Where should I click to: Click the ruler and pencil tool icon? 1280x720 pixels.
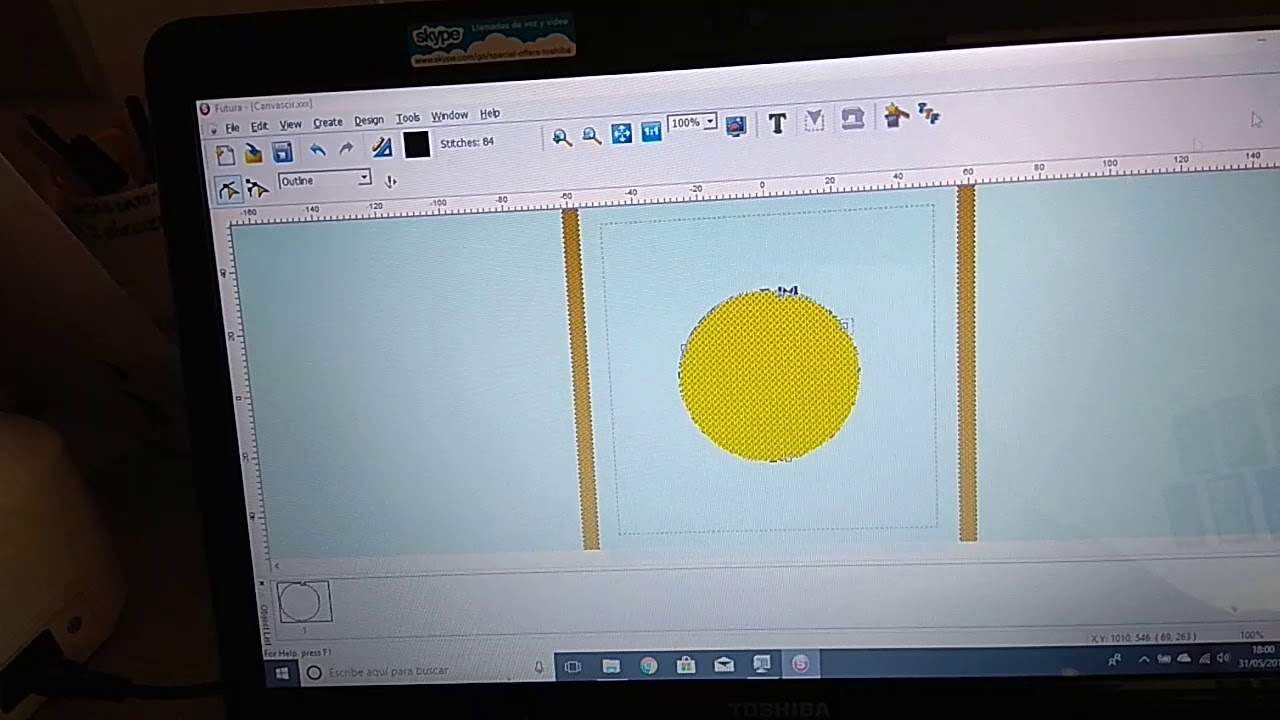(x=381, y=147)
